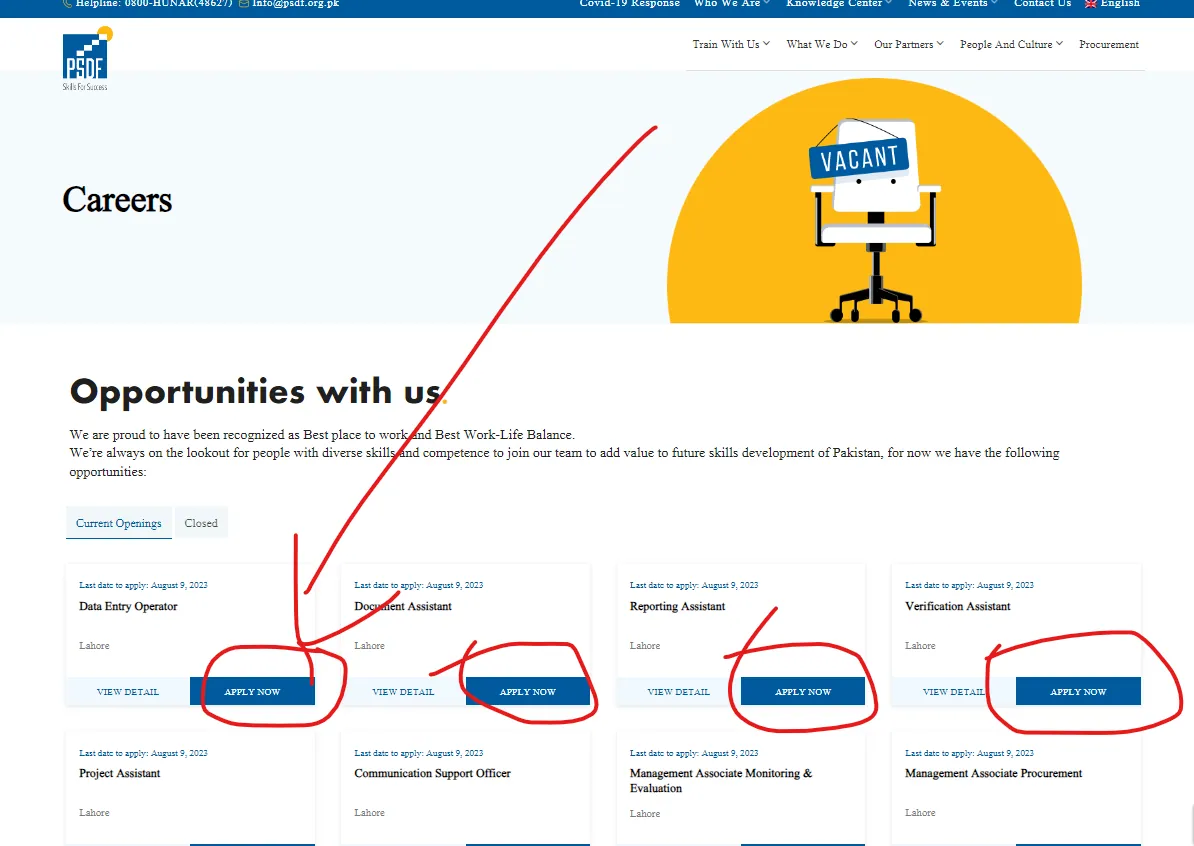The image size is (1194, 846).
Task: Expand the What We Do menu
Action: pyautogui.click(x=822, y=44)
